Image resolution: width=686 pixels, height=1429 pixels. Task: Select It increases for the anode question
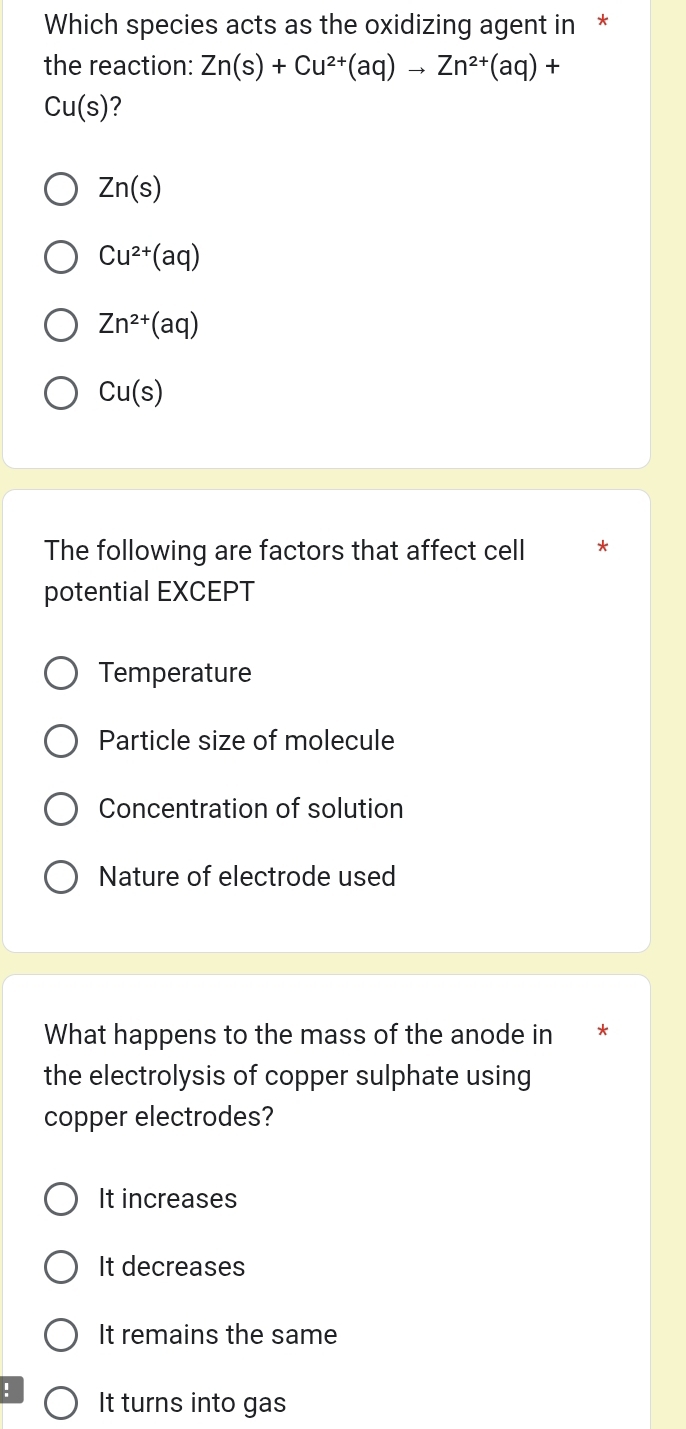61,1199
